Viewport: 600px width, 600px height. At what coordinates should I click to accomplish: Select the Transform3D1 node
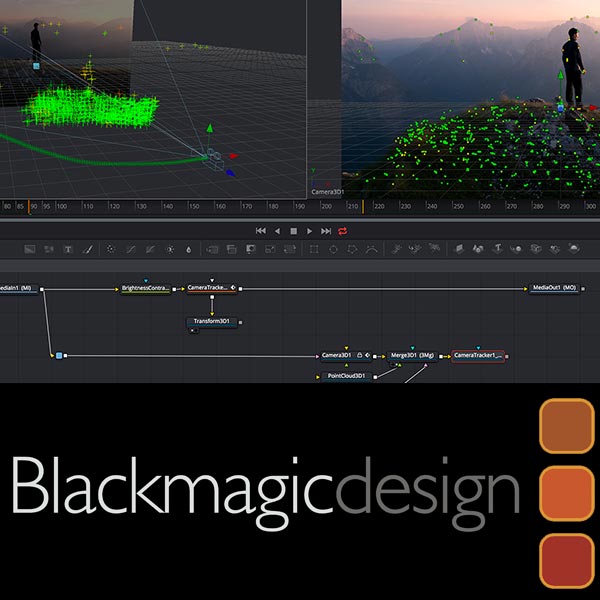212,322
